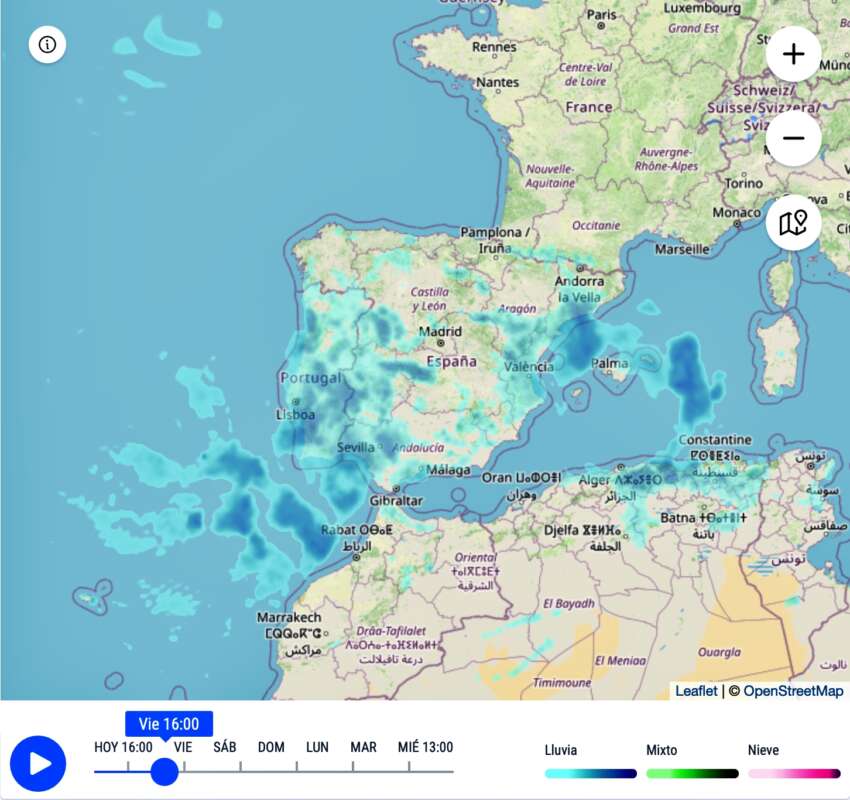Click the Mixto green color scale

coord(692,773)
